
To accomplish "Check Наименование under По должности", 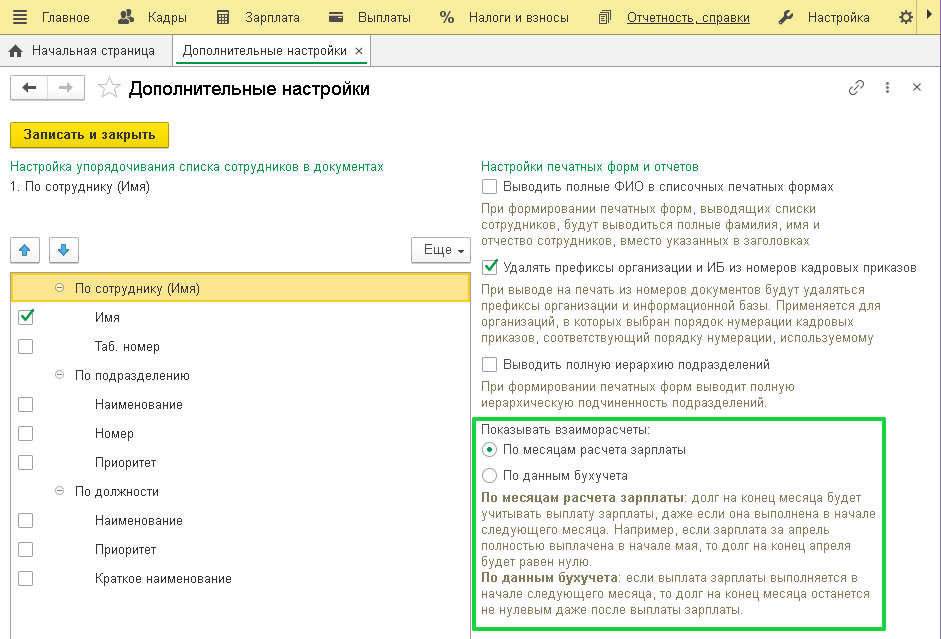I will 26,520.
